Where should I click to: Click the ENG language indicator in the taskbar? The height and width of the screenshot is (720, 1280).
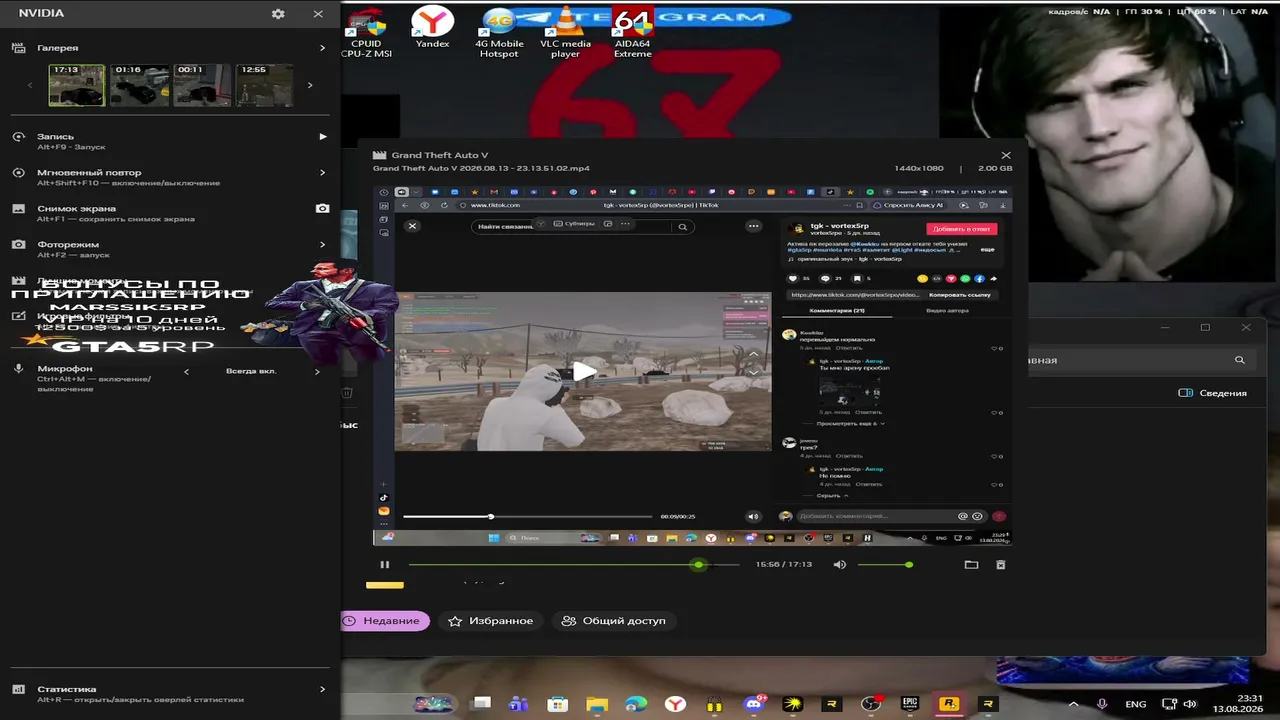1136,704
